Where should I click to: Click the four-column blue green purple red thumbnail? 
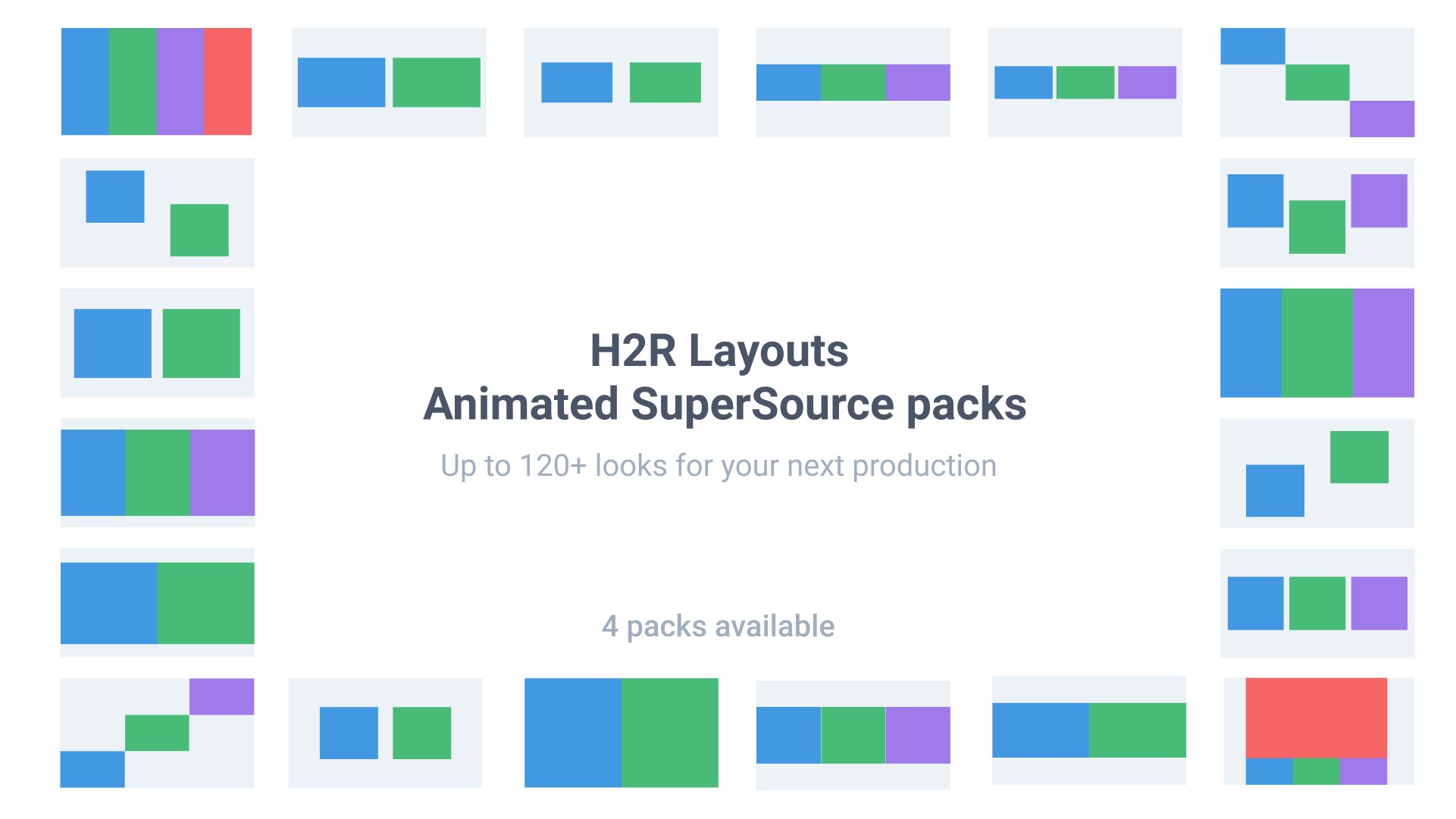click(156, 82)
